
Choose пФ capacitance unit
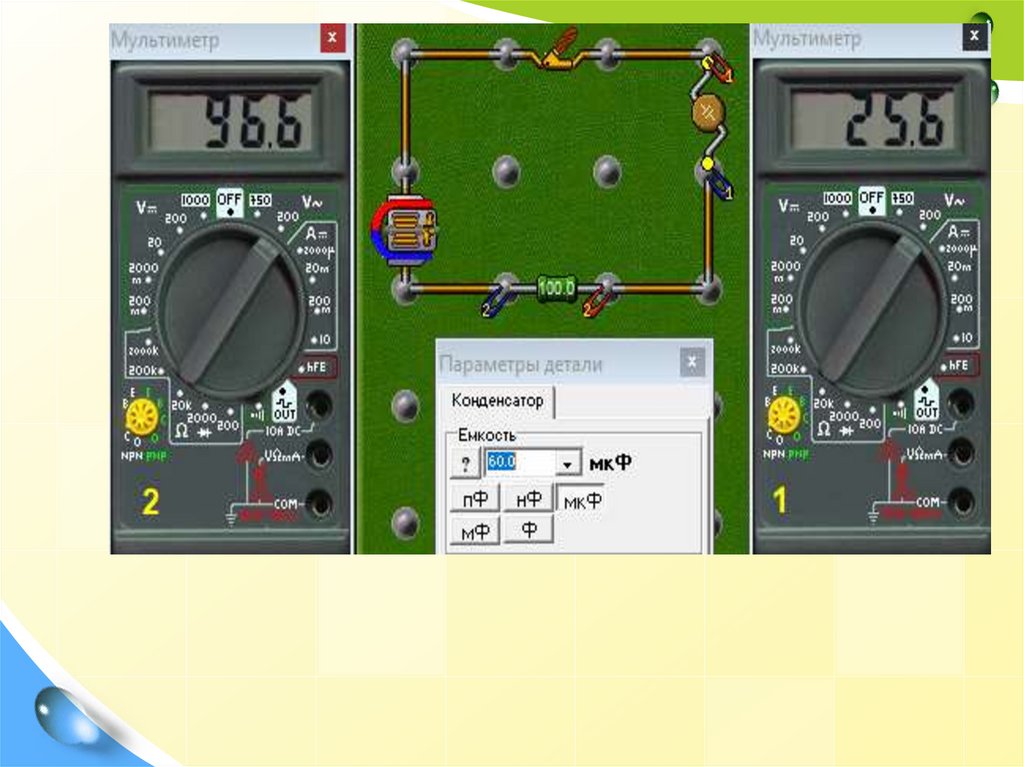tap(475, 499)
